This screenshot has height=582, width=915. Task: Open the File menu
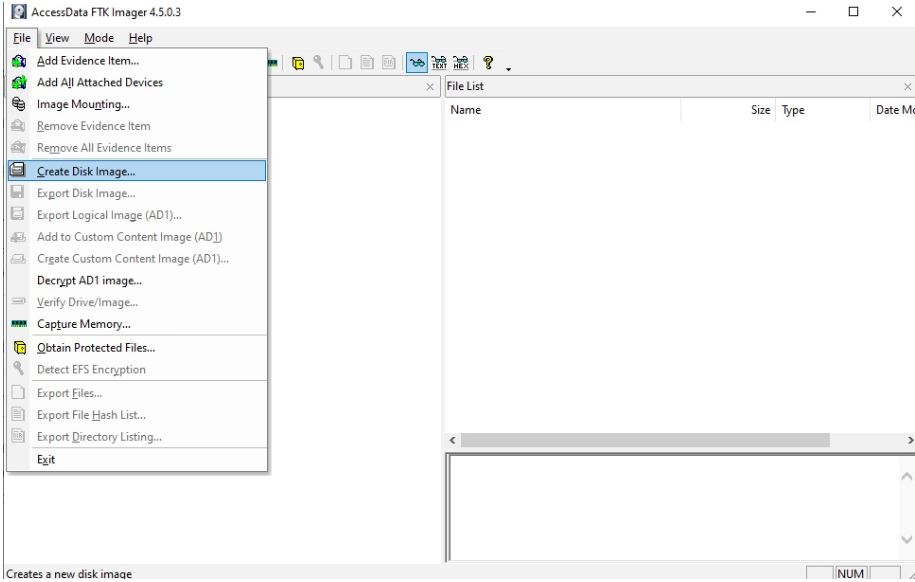tap(22, 38)
